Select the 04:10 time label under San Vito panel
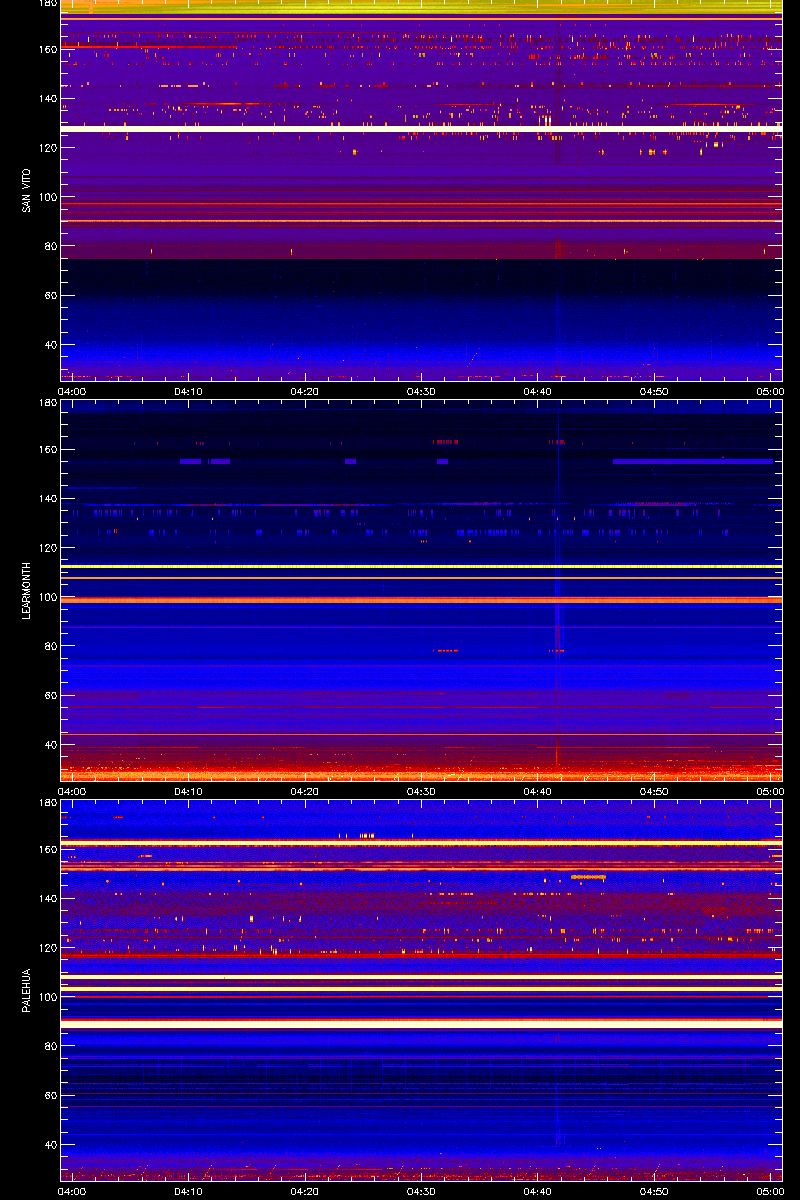The image size is (800, 1200). pyautogui.click(x=189, y=391)
